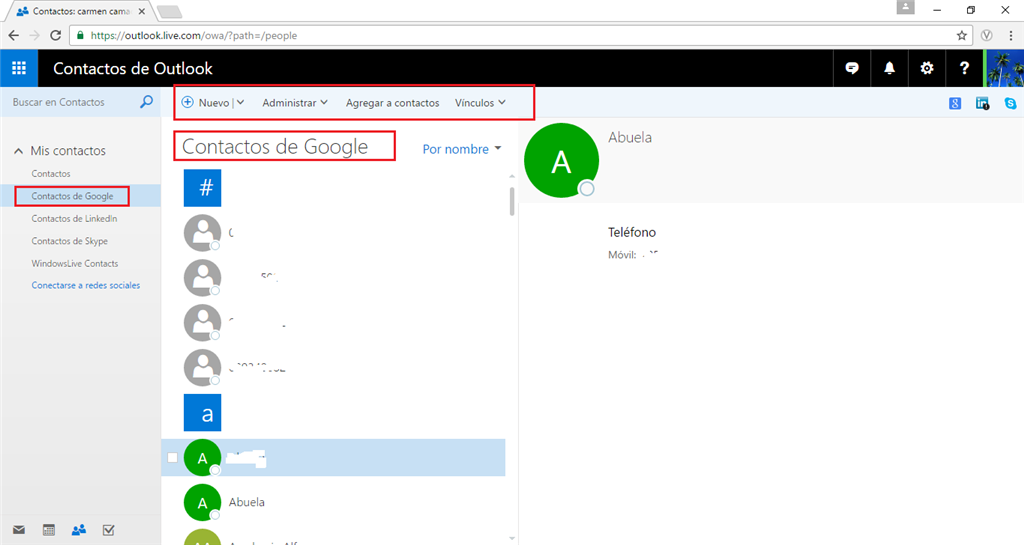Click Agregar a contactos button
The width and height of the screenshot is (1024, 545).
pos(392,102)
